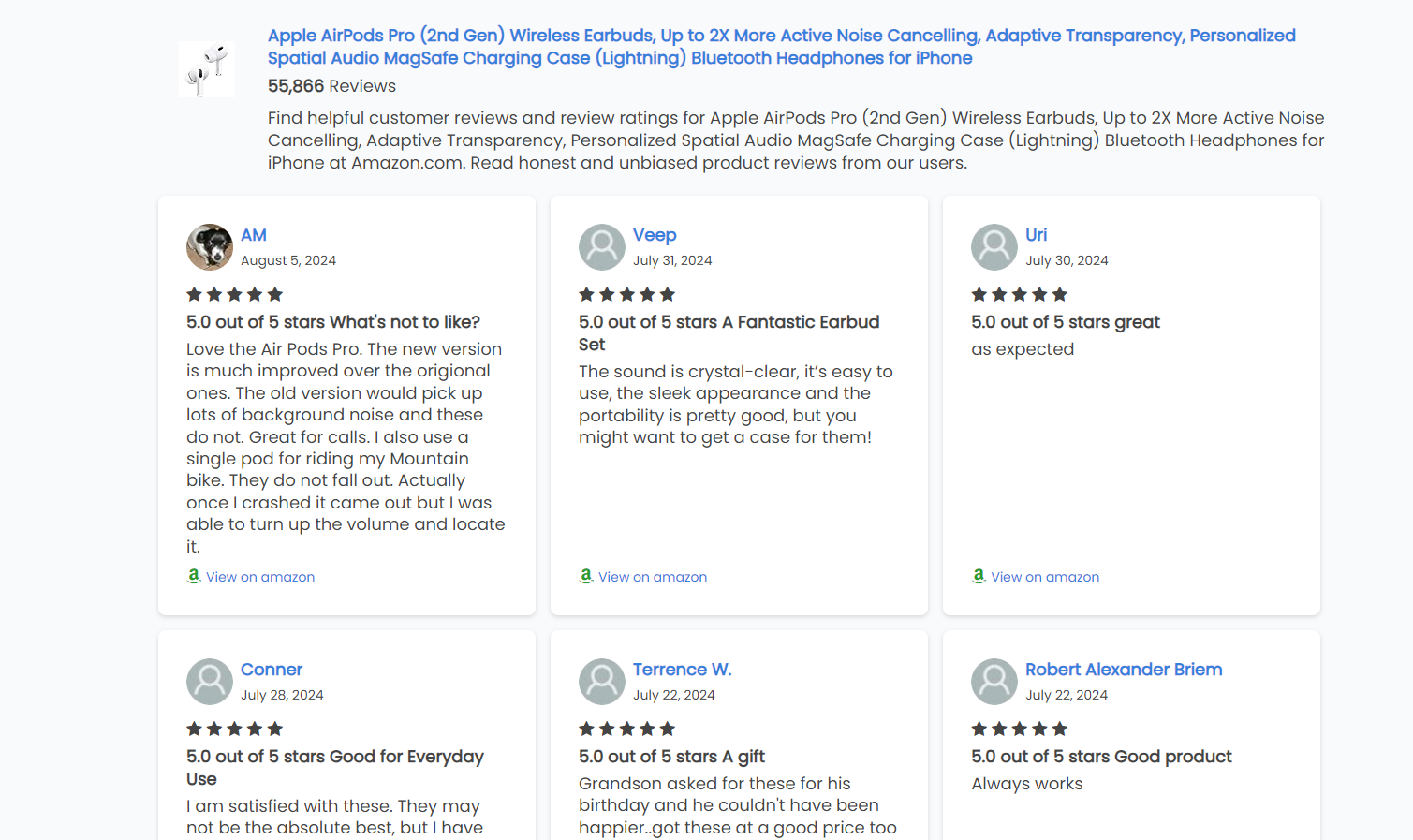Viewport: 1413px width, 840px height.
Task: Click Robert Alexander Briem's avatar icon
Action: pos(994,682)
